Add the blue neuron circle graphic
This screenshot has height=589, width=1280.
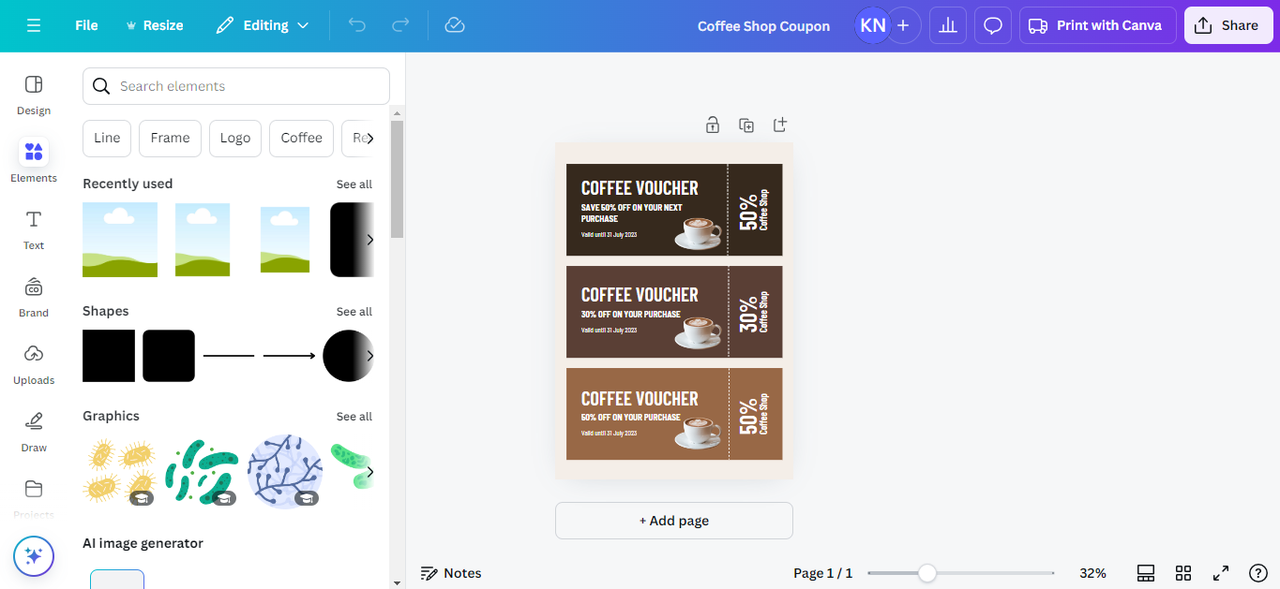tap(285, 472)
